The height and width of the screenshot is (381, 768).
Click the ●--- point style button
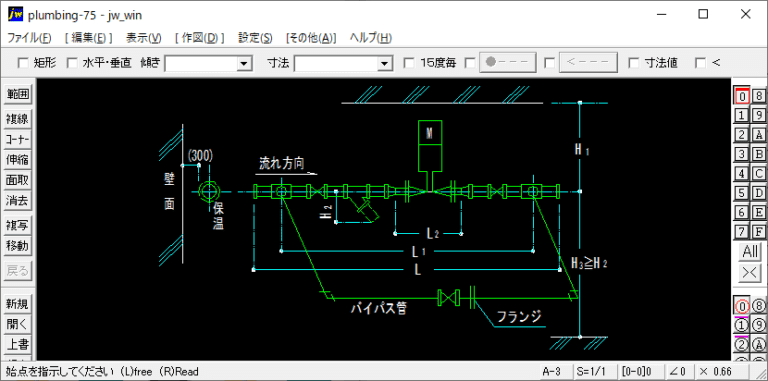pos(508,63)
